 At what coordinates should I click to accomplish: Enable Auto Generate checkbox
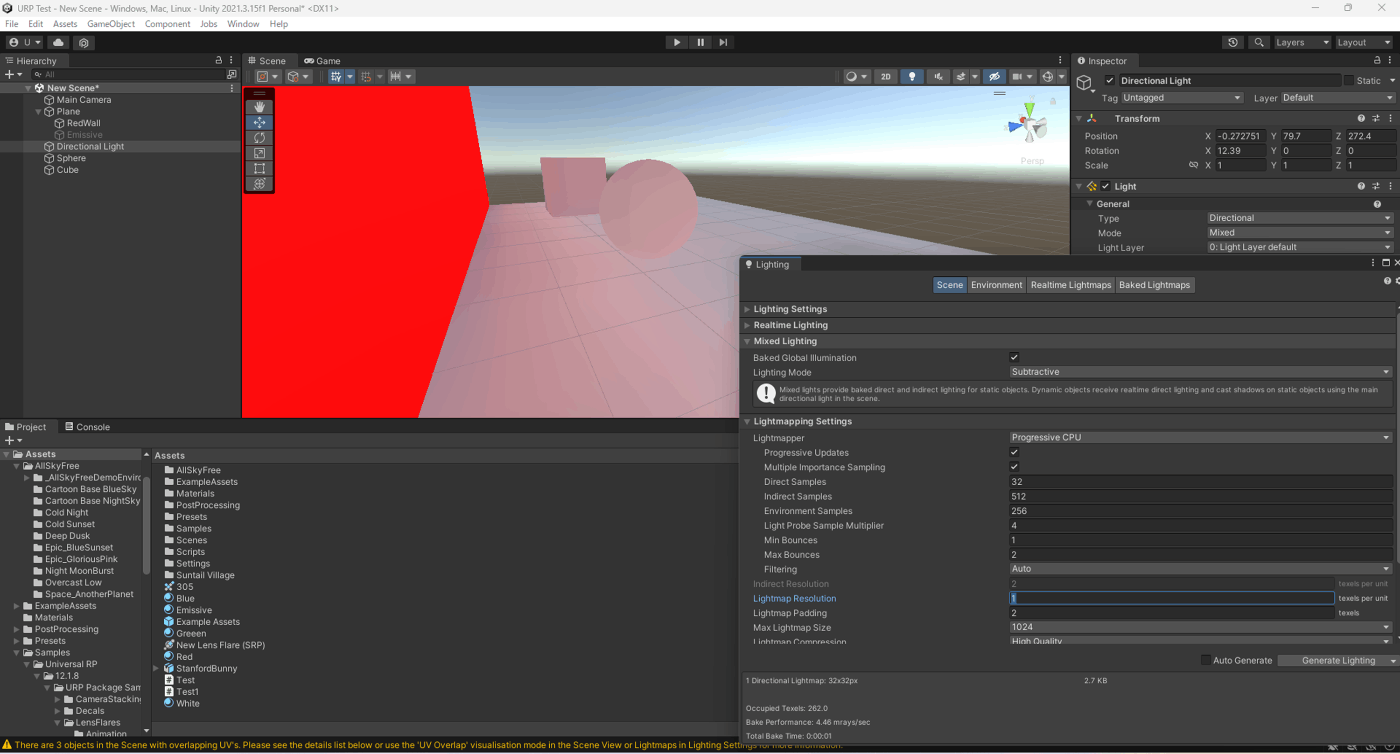[1205, 660]
